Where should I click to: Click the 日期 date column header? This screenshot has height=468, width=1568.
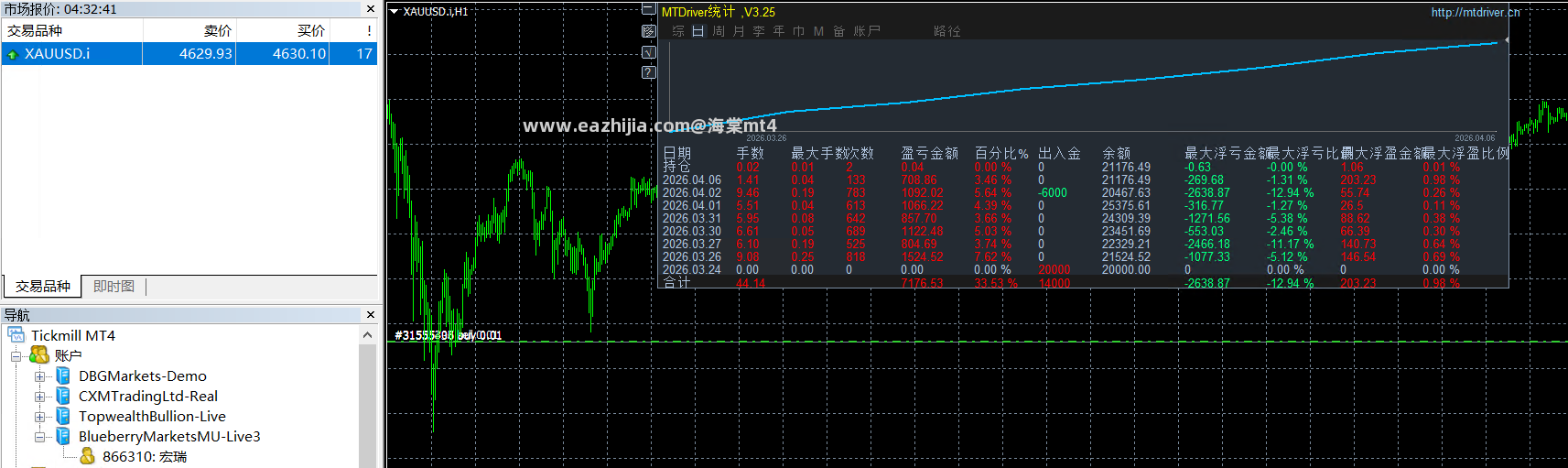(677, 153)
